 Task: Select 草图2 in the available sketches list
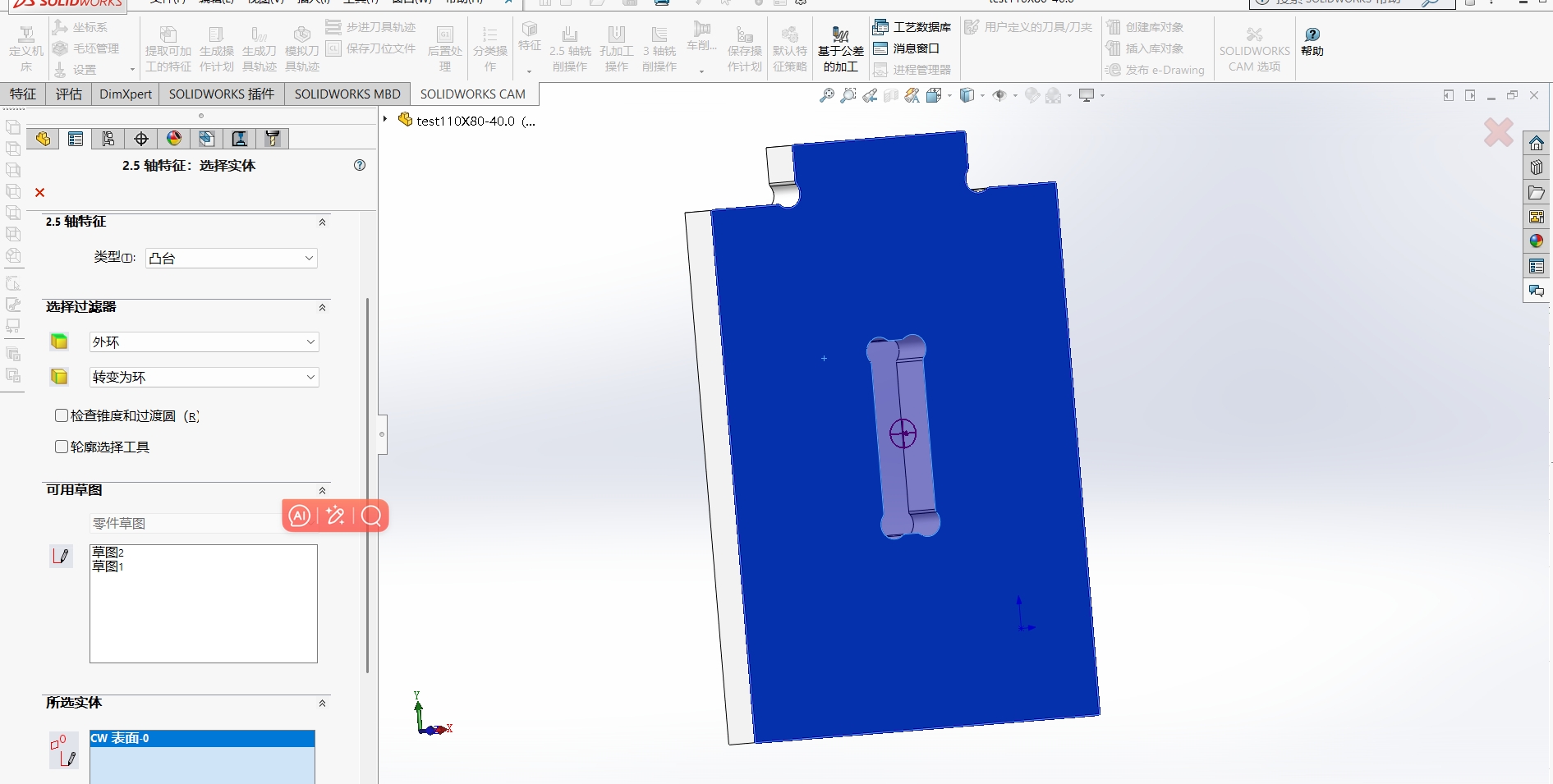click(x=108, y=552)
